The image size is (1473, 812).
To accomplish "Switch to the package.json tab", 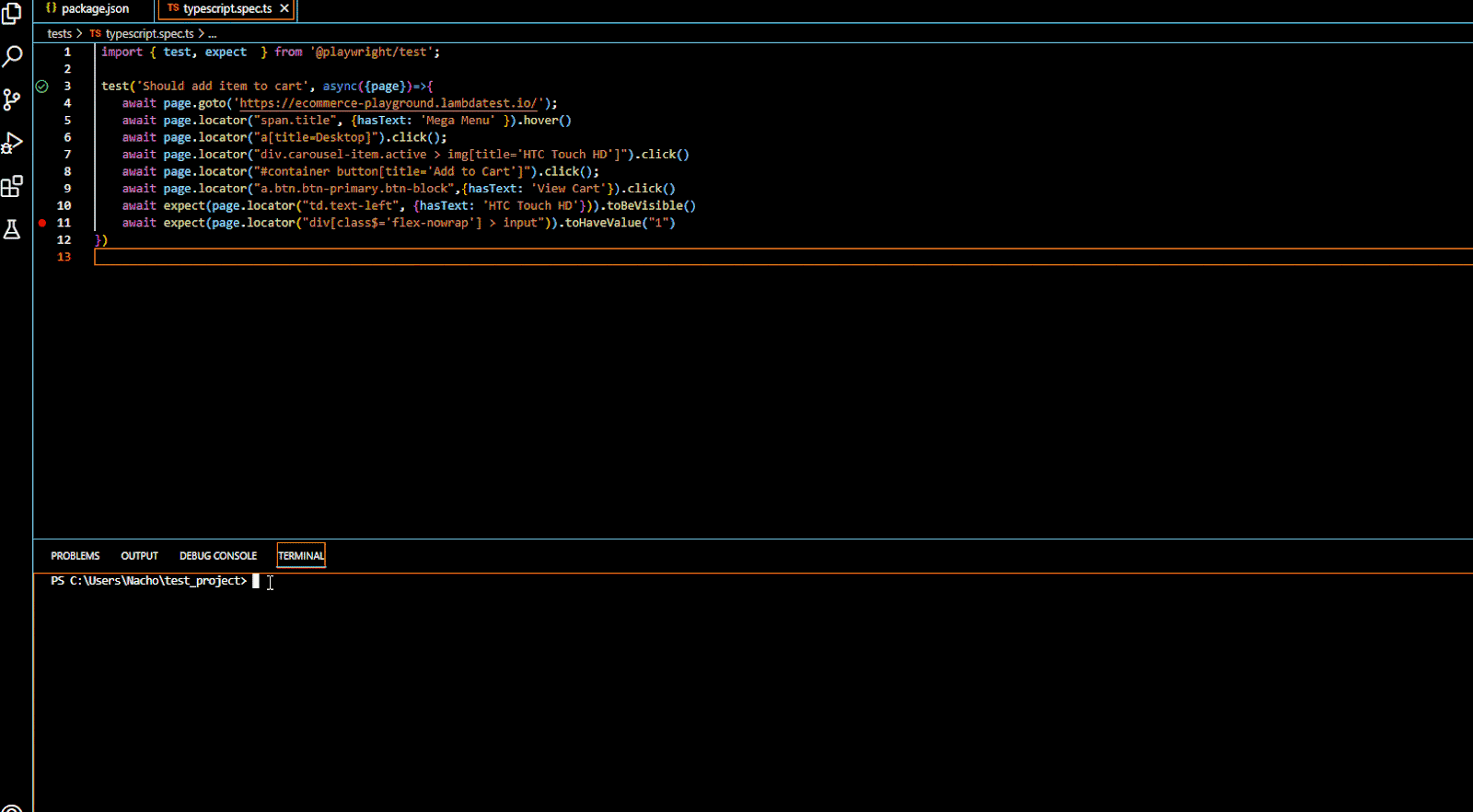I will (x=94, y=9).
